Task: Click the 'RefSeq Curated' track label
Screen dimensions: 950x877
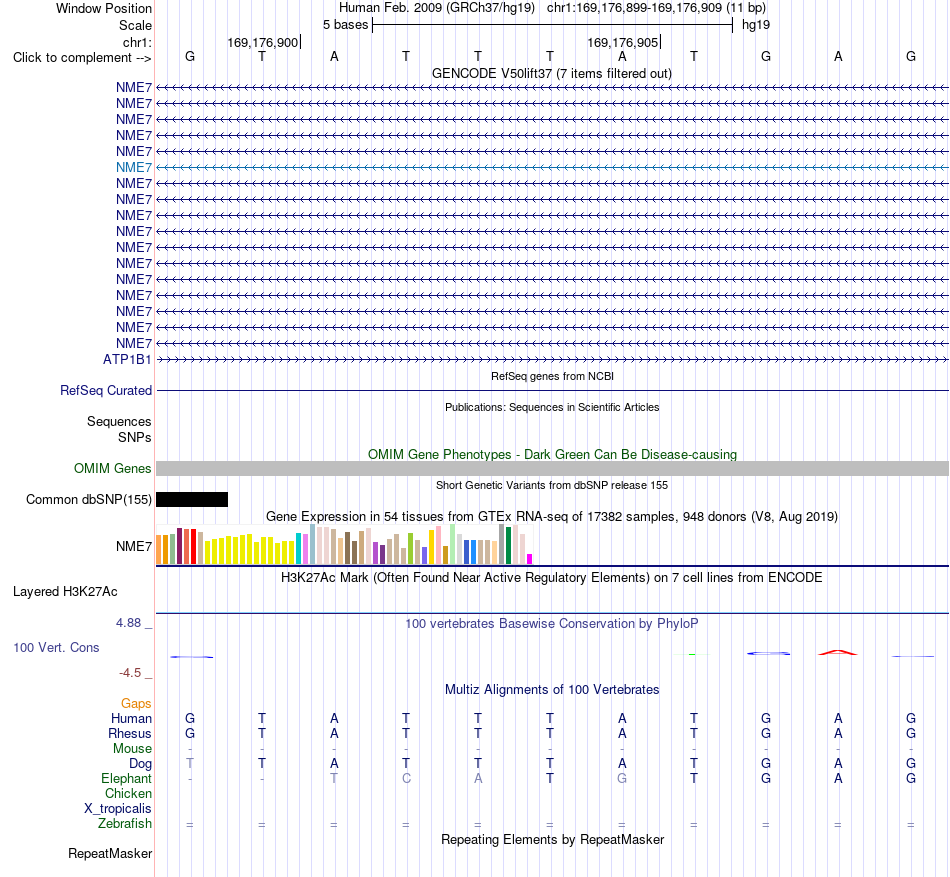Action: [x=105, y=391]
